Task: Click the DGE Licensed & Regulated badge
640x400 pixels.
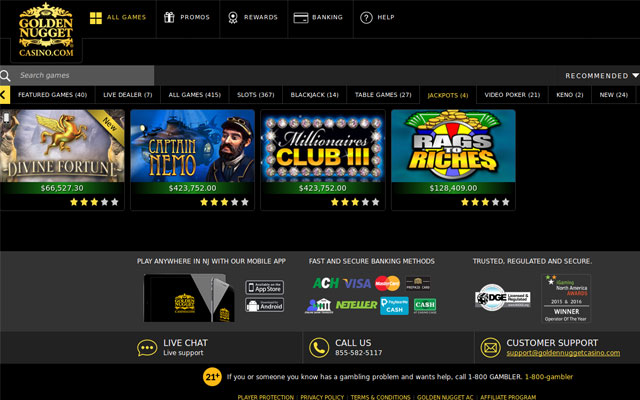Action: point(503,298)
